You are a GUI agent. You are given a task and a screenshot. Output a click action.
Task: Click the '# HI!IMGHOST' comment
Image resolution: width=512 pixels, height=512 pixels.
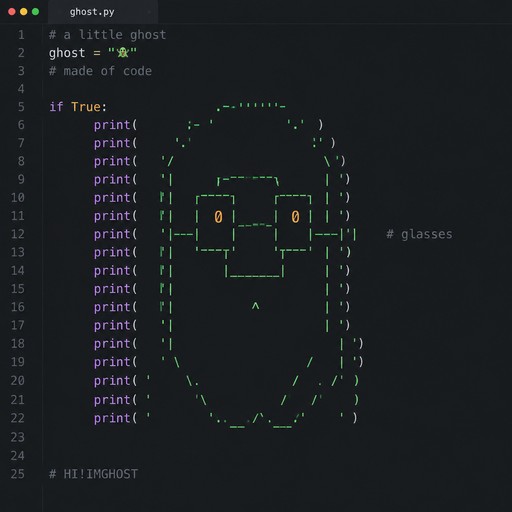(93, 474)
